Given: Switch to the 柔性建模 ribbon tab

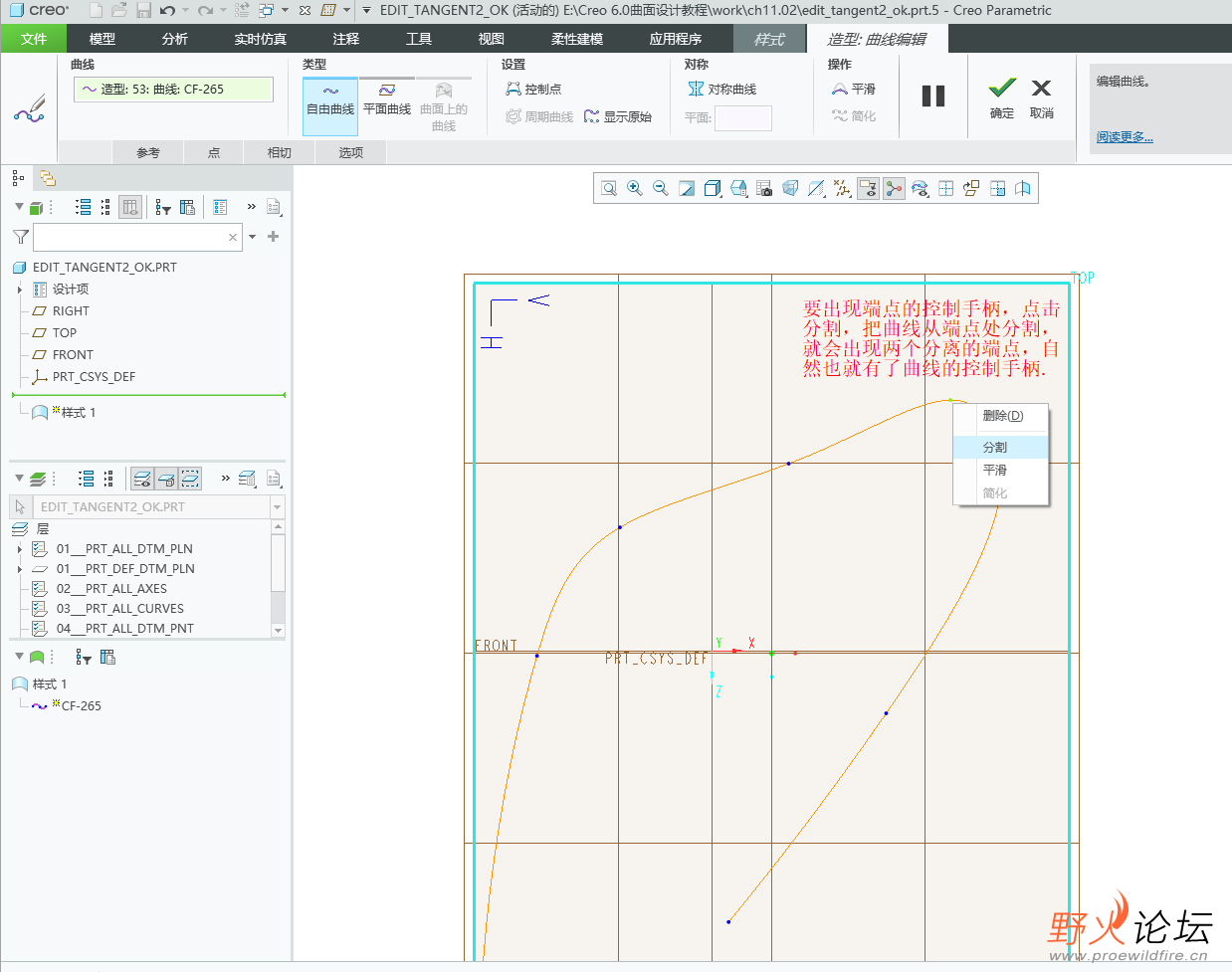Looking at the screenshot, I should 577,39.
